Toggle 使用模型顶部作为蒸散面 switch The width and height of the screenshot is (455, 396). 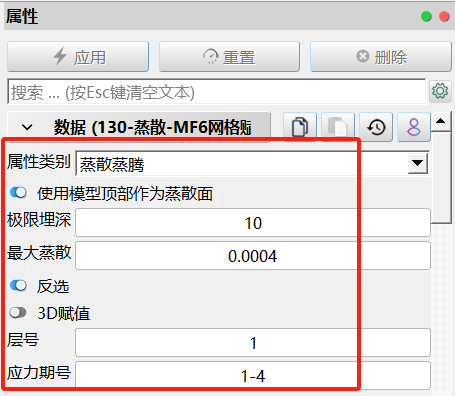coord(18,193)
